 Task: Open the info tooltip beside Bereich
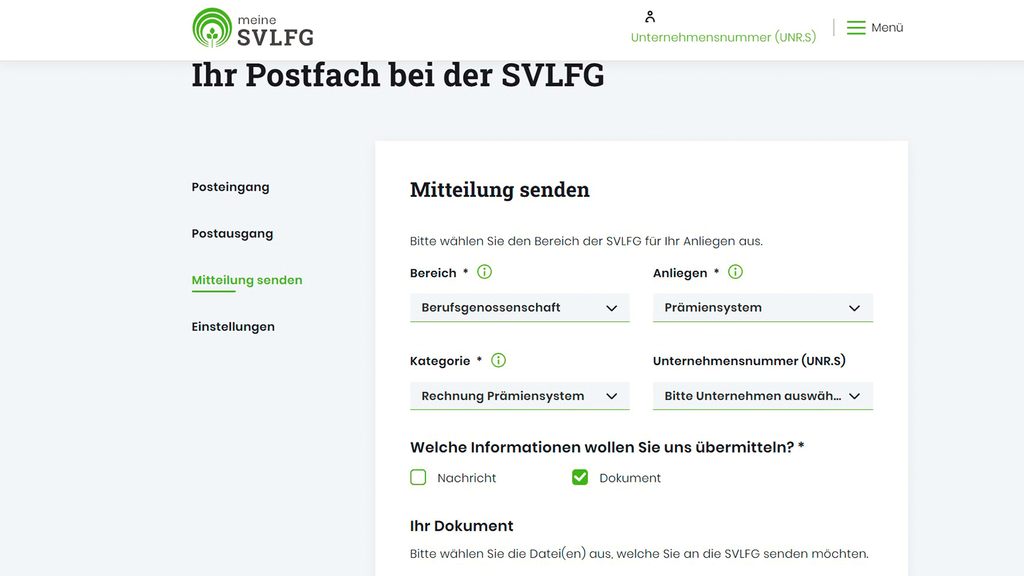pyautogui.click(x=484, y=272)
